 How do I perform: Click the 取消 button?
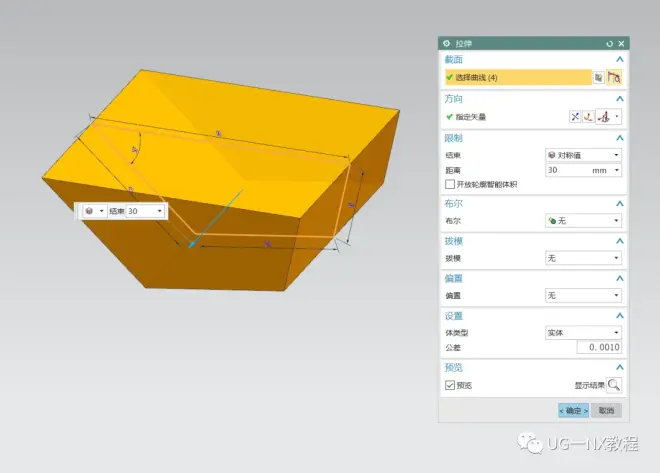606,410
